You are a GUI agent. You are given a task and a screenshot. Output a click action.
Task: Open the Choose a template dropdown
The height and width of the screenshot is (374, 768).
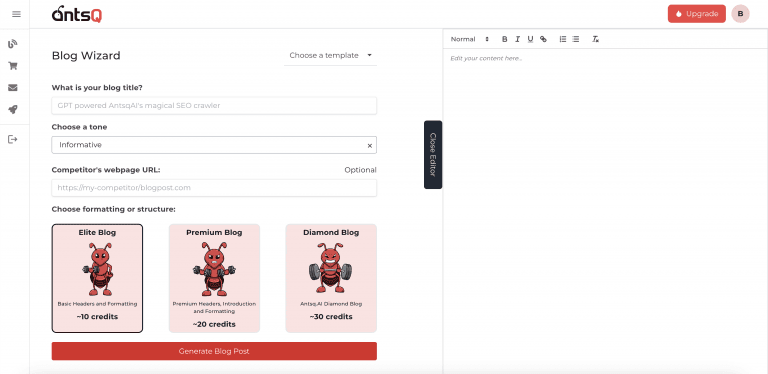(x=331, y=55)
